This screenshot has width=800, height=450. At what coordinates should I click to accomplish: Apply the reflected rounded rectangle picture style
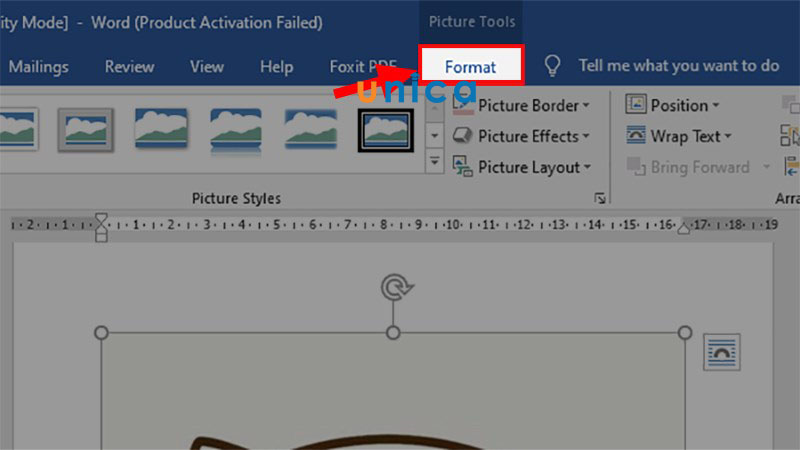[236, 131]
